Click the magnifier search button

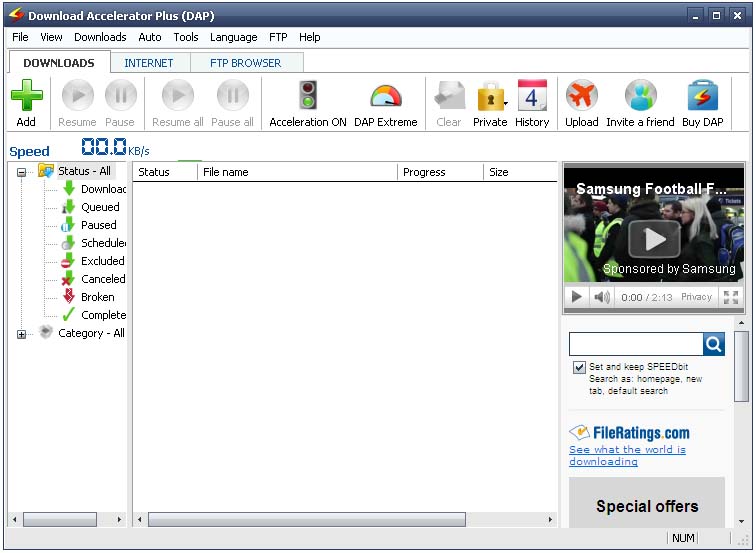pyautogui.click(x=714, y=344)
